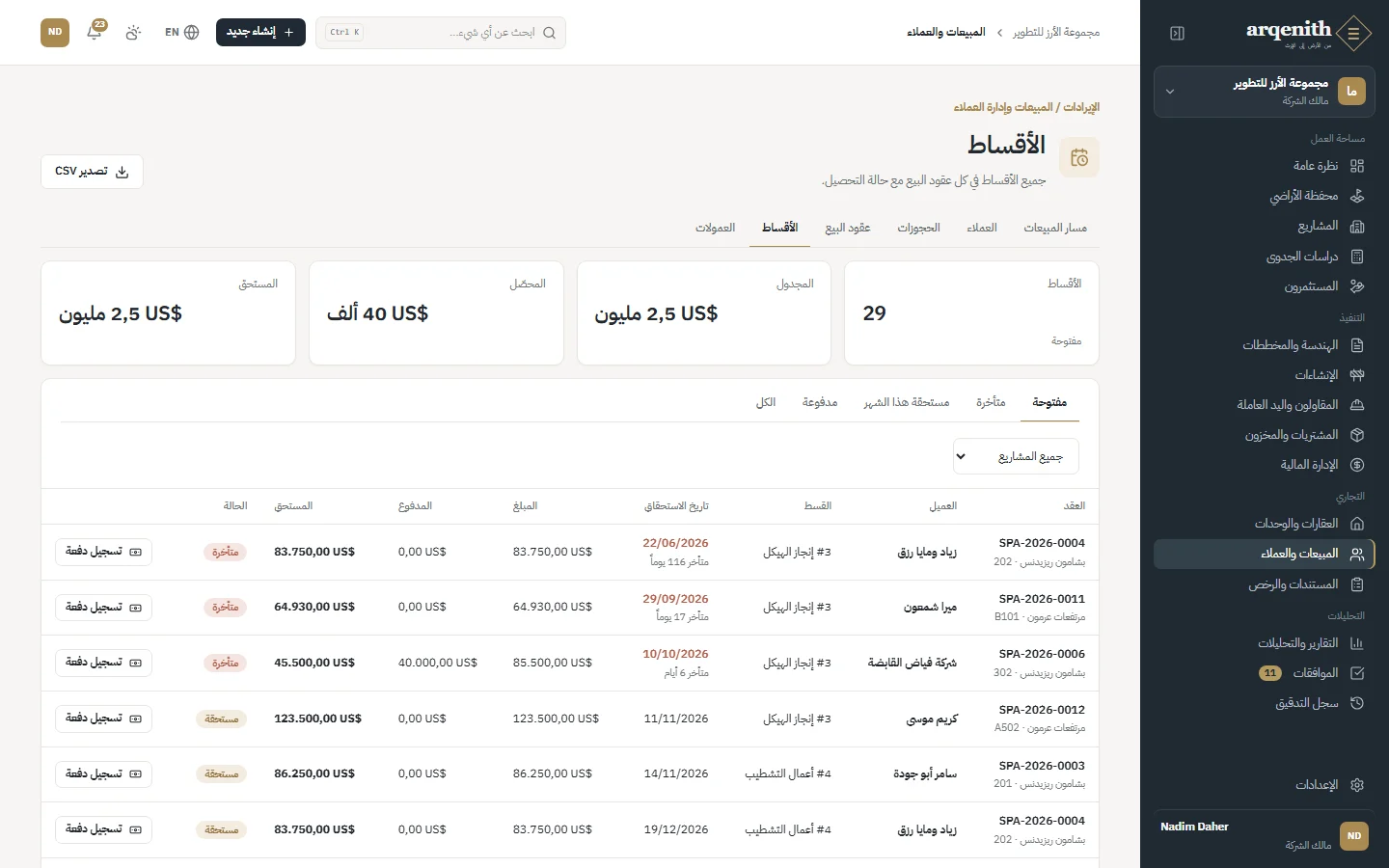
Task: Show مستحقة هذا الشهر installments
Action: pos(907,402)
